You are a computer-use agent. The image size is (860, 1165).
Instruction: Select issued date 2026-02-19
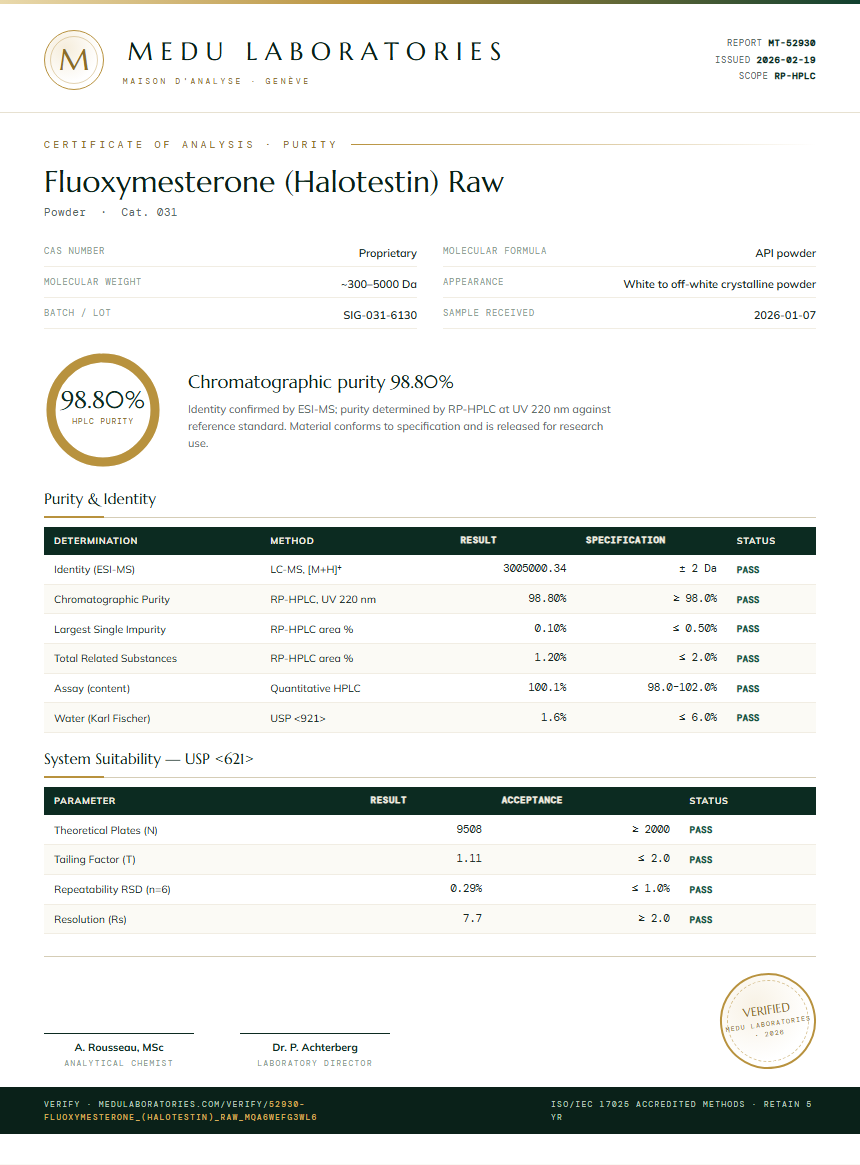(x=786, y=59)
